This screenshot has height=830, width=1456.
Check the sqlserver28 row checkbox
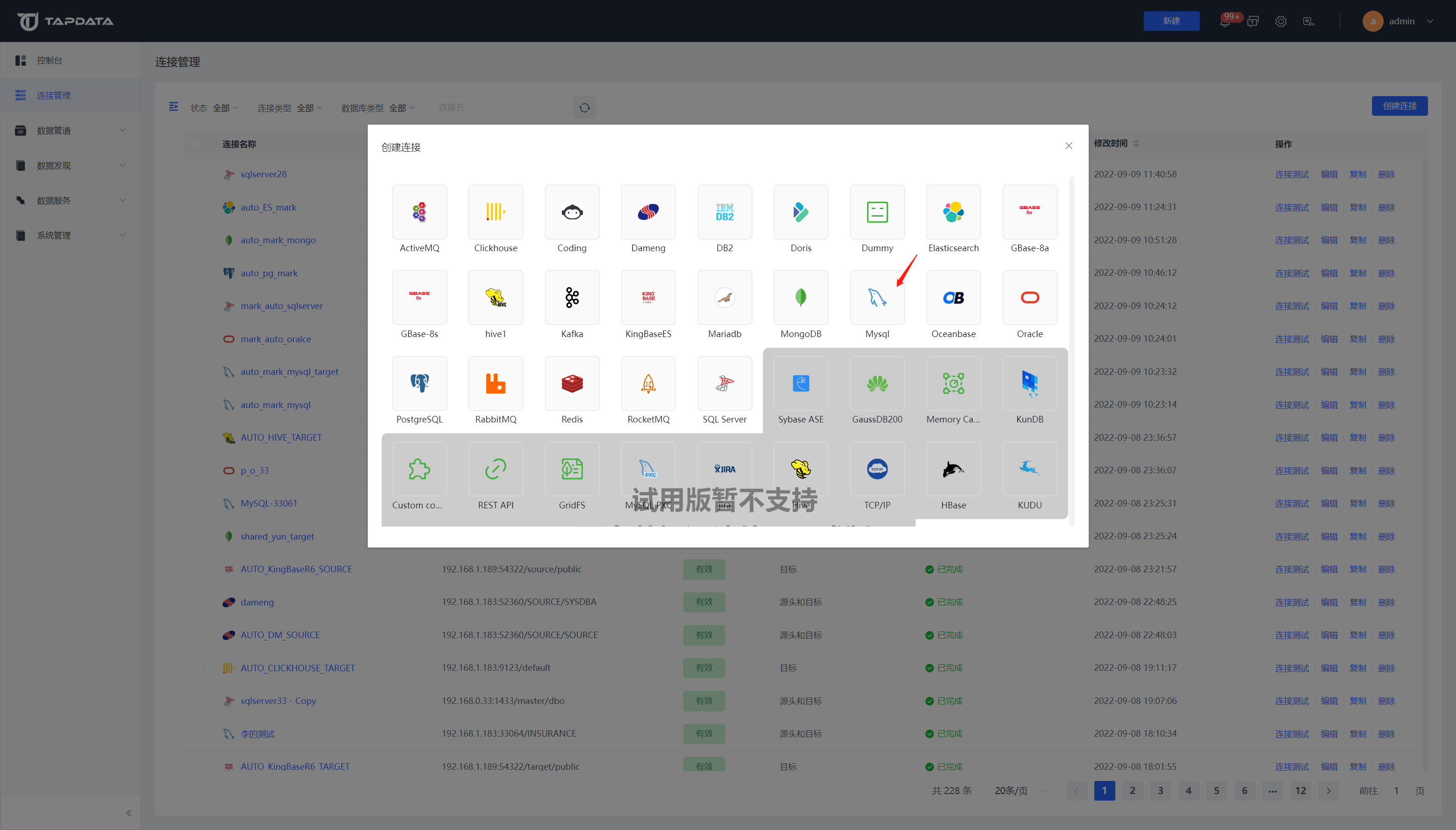coord(199,175)
